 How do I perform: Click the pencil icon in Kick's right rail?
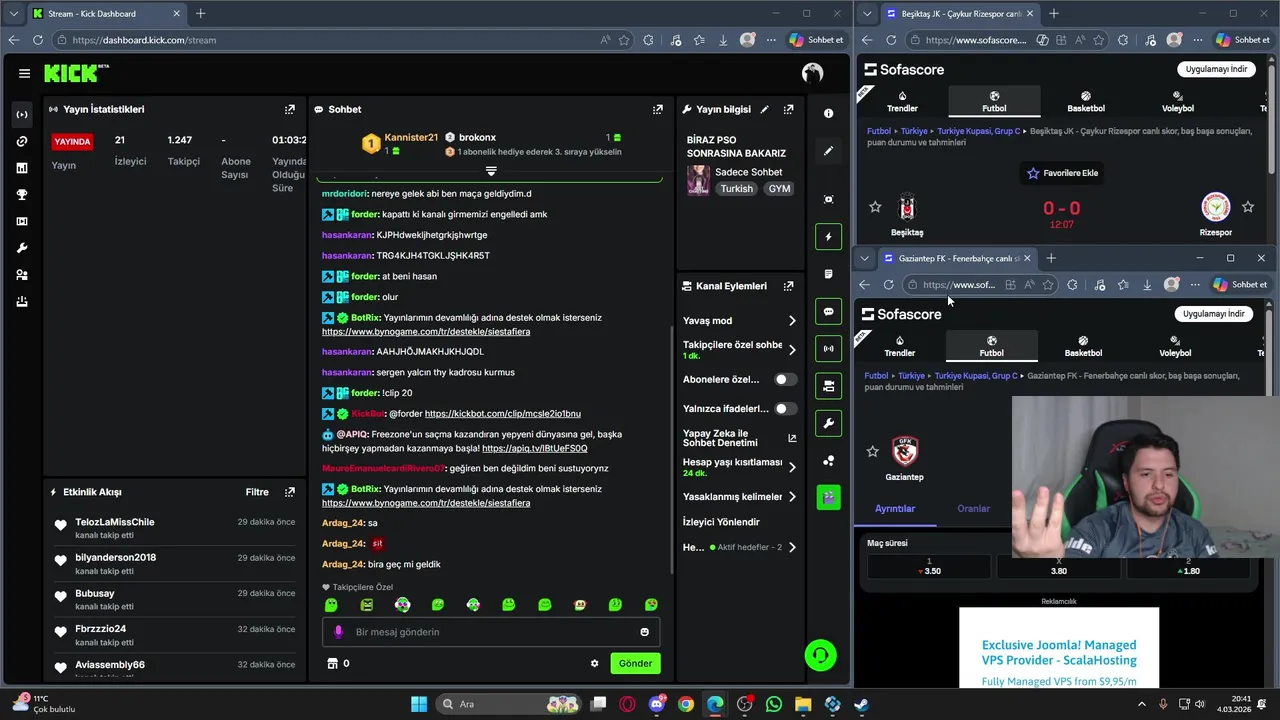pyautogui.click(x=828, y=151)
